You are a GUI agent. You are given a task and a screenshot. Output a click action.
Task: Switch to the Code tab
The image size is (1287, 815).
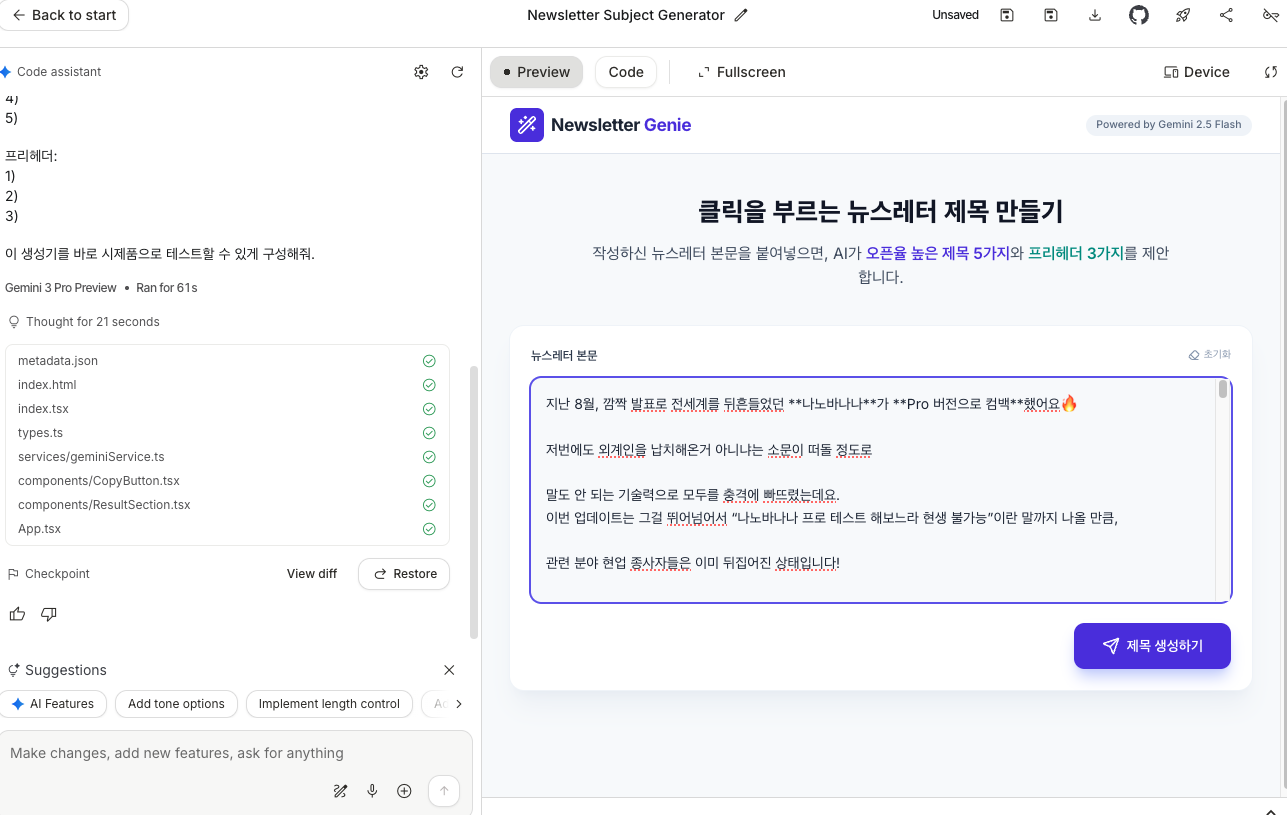pos(626,72)
